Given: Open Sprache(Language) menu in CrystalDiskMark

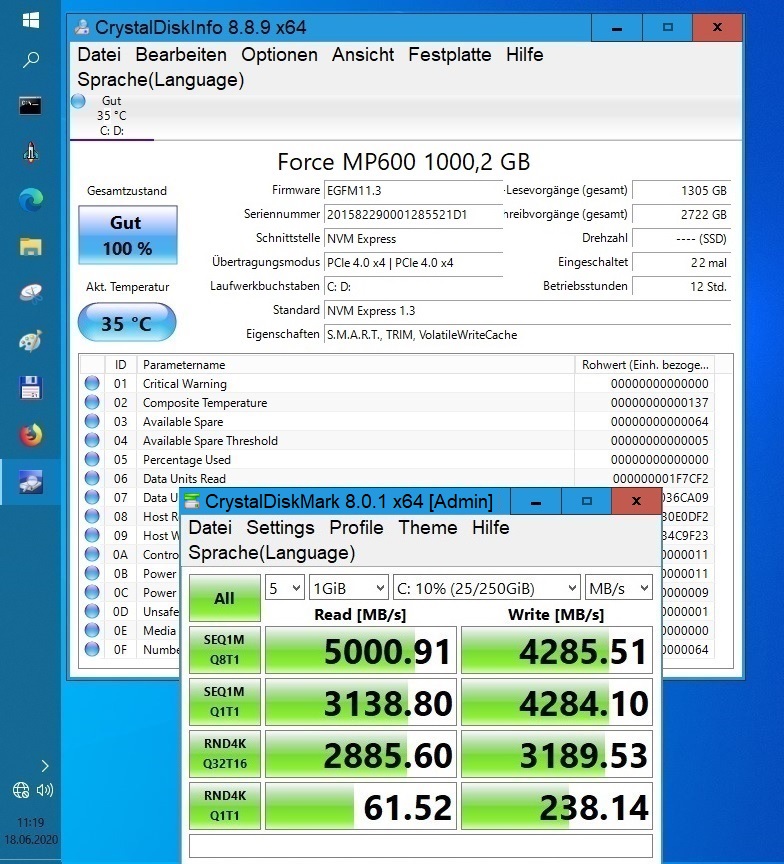Looking at the screenshot, I should click(x=272, y=553).
